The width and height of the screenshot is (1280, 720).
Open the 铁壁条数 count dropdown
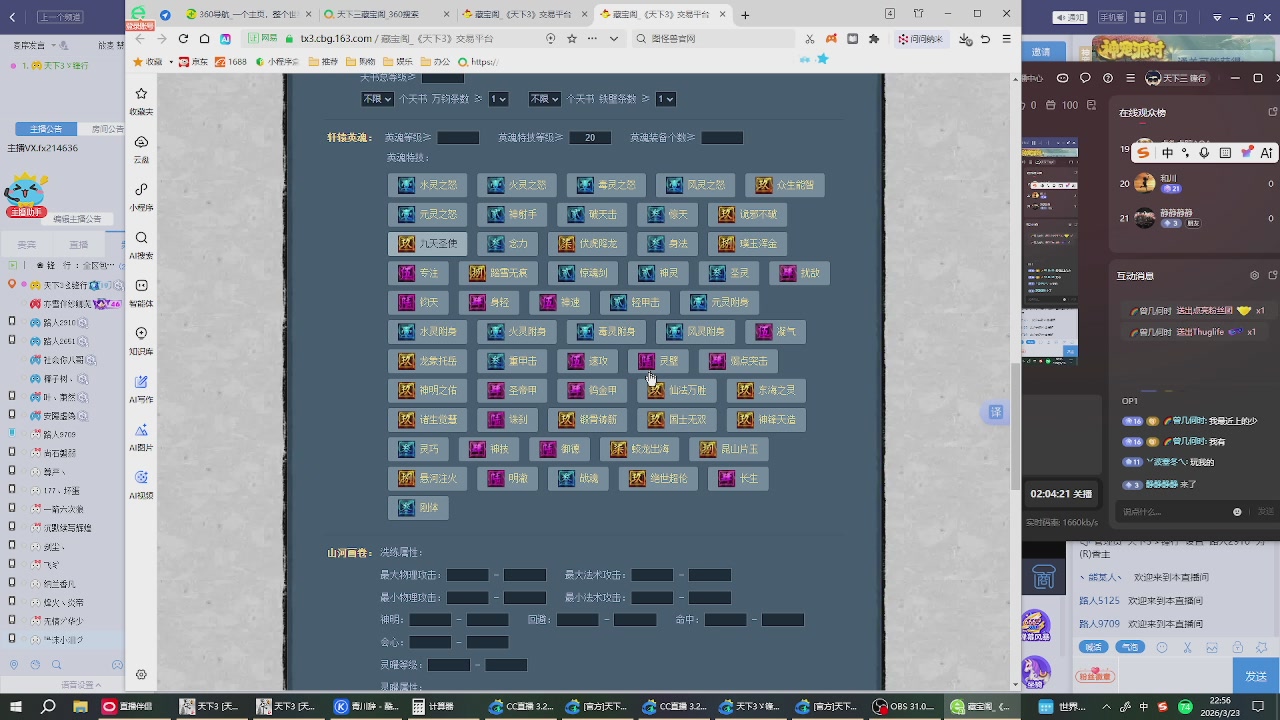(x=666, y=99)
